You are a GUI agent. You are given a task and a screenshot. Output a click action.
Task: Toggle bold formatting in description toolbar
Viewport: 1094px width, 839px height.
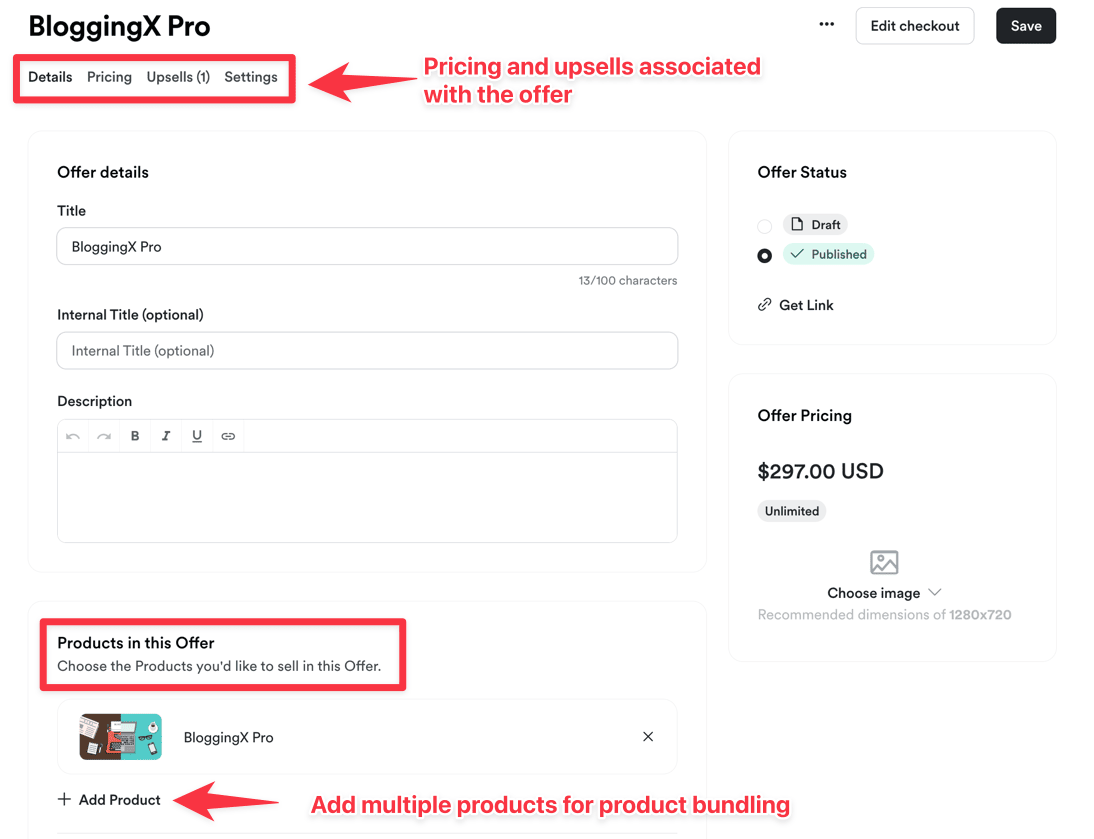(135, 436)
